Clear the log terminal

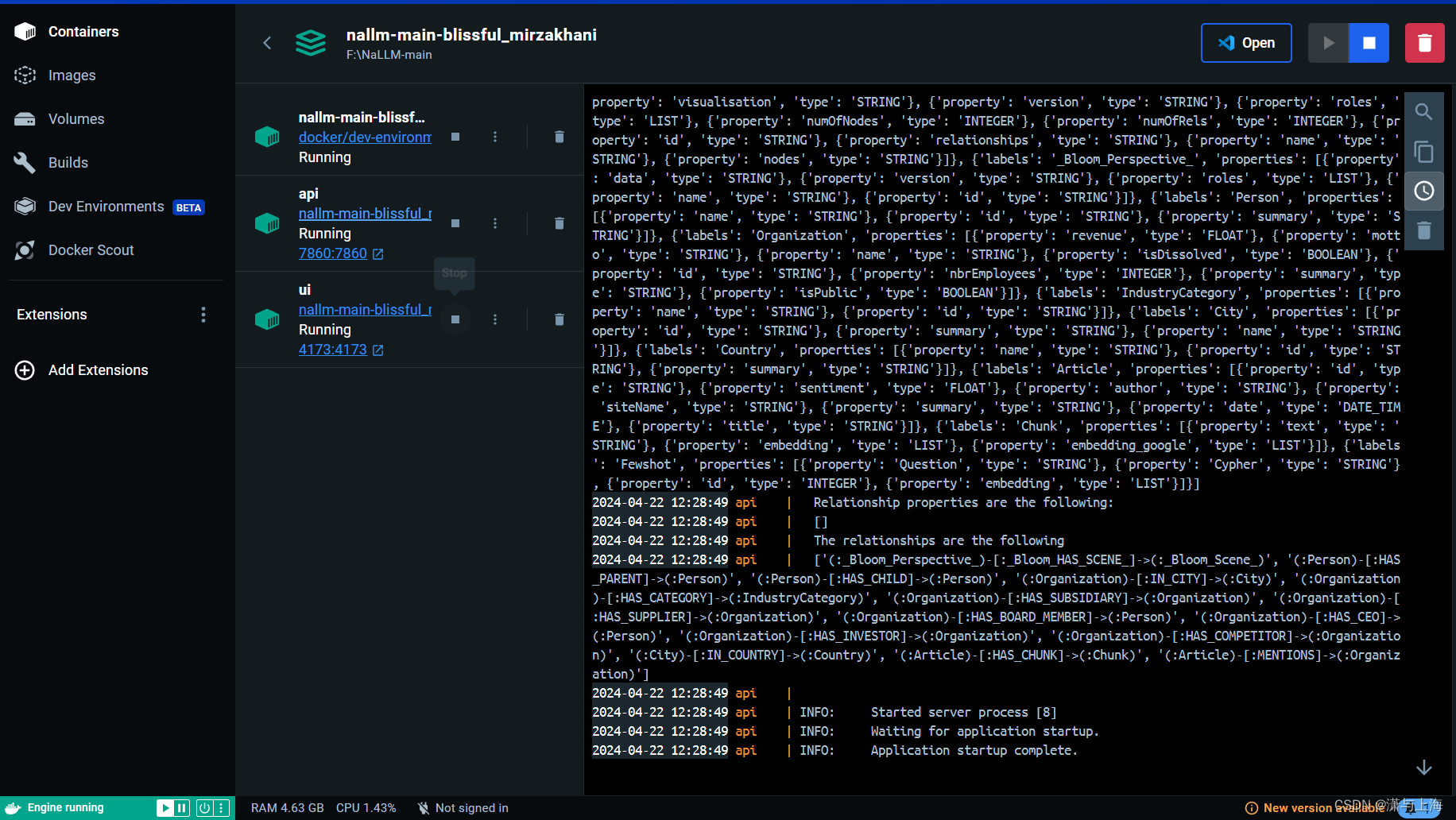[x=1424, y=231]
